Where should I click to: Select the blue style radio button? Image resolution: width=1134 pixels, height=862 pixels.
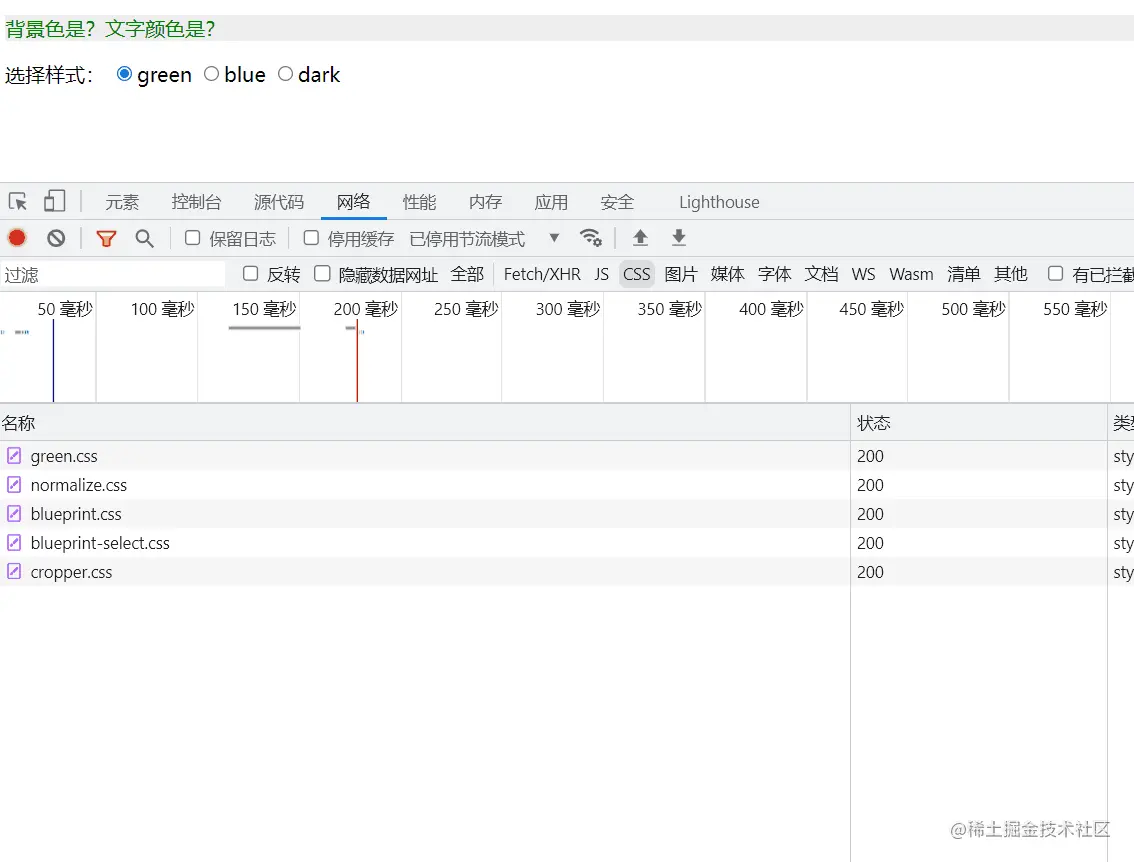211,74
